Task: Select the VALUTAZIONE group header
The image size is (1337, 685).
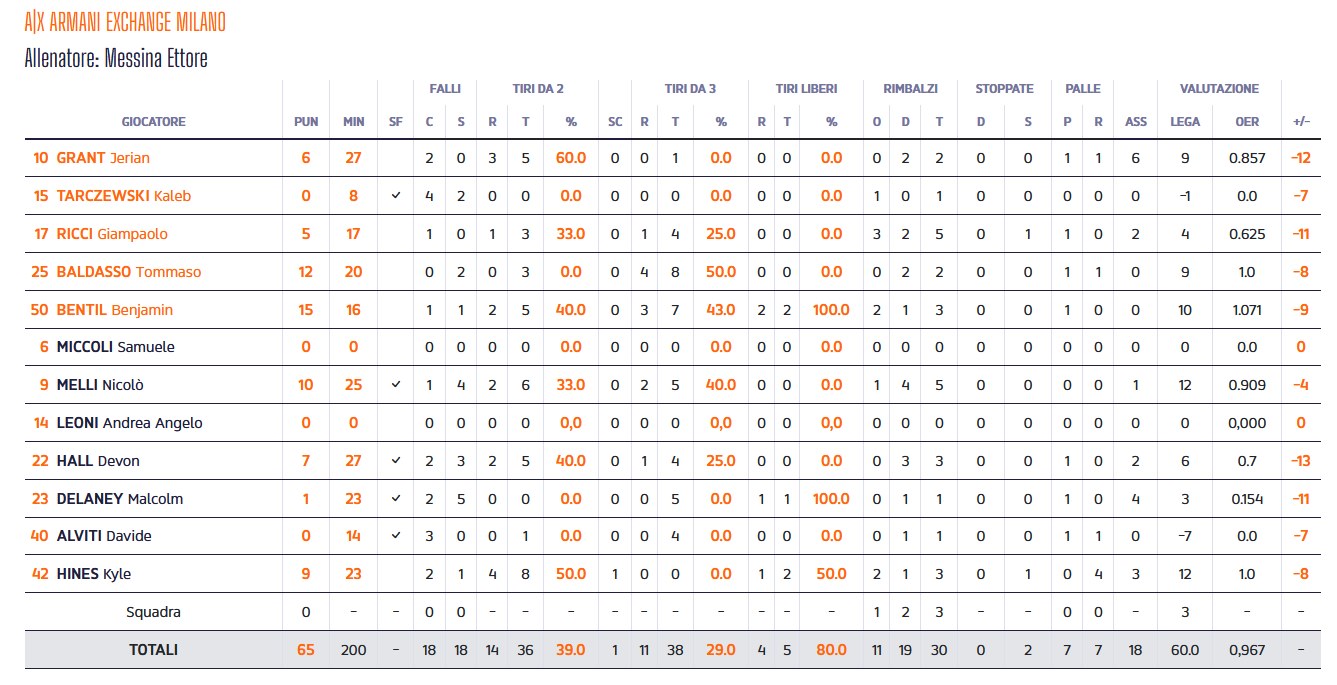Action: (1219, 89)
